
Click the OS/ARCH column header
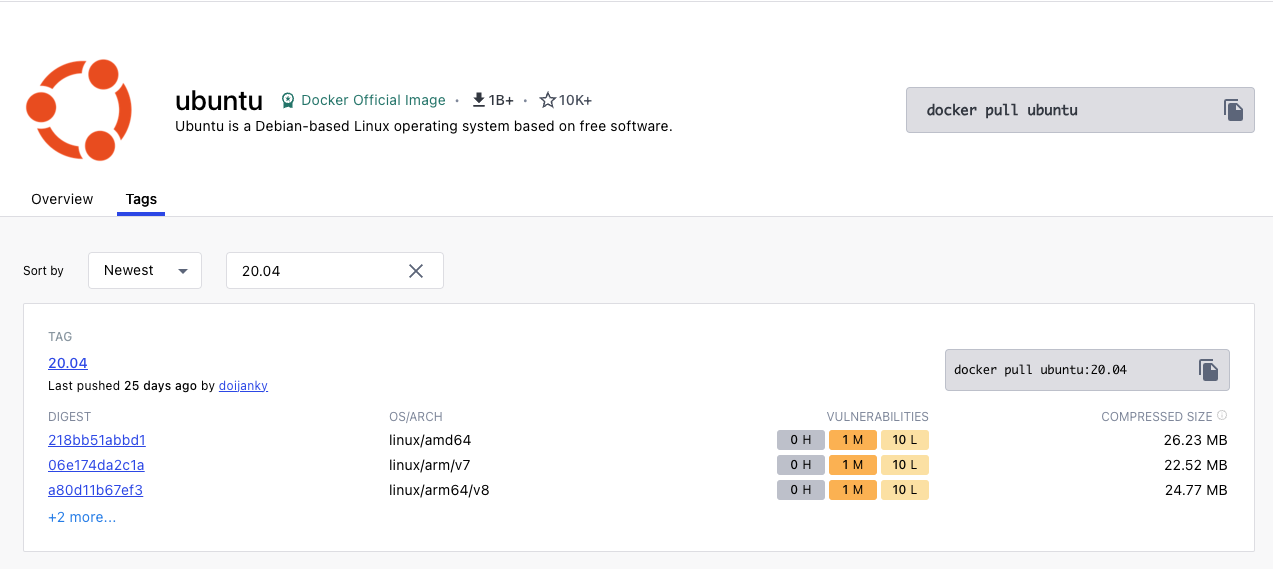[x=416, y=416]
